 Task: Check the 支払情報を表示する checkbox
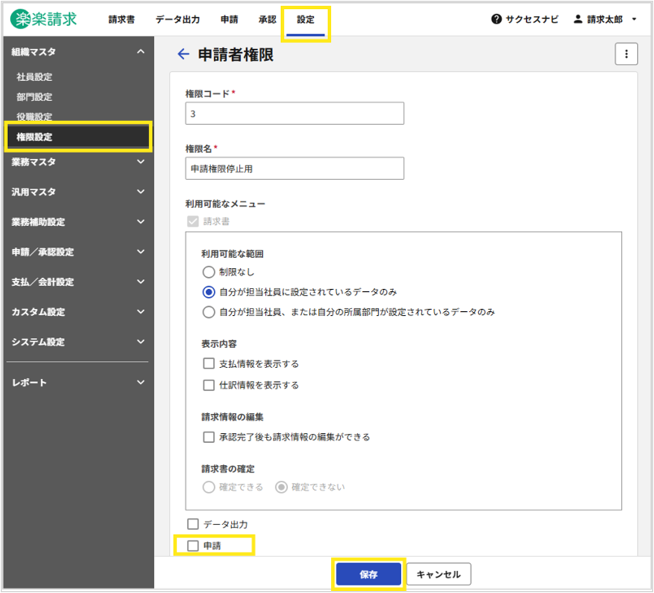coord(209,364)
